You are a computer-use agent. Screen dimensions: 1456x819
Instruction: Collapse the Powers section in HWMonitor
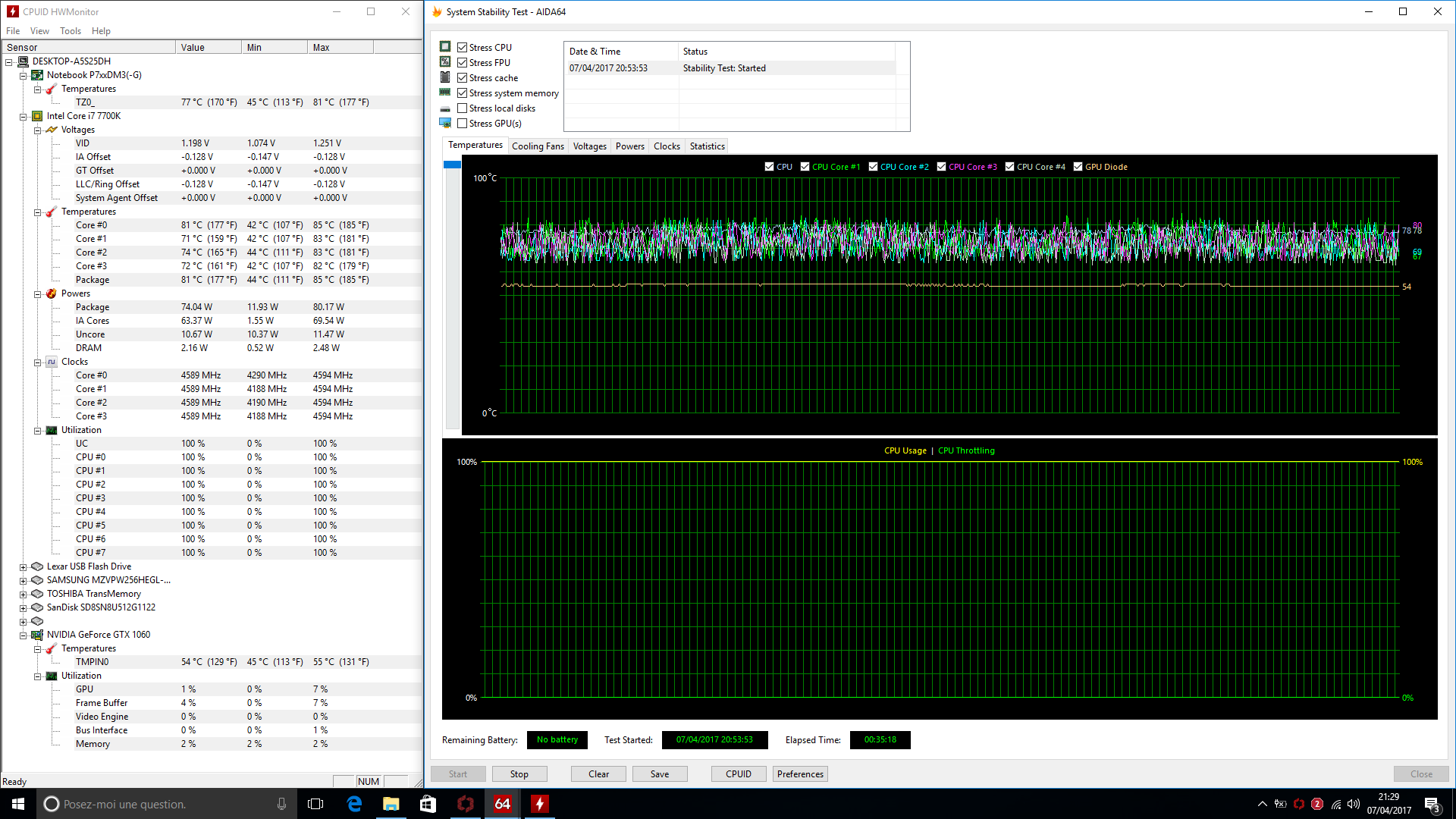[37, 294]
